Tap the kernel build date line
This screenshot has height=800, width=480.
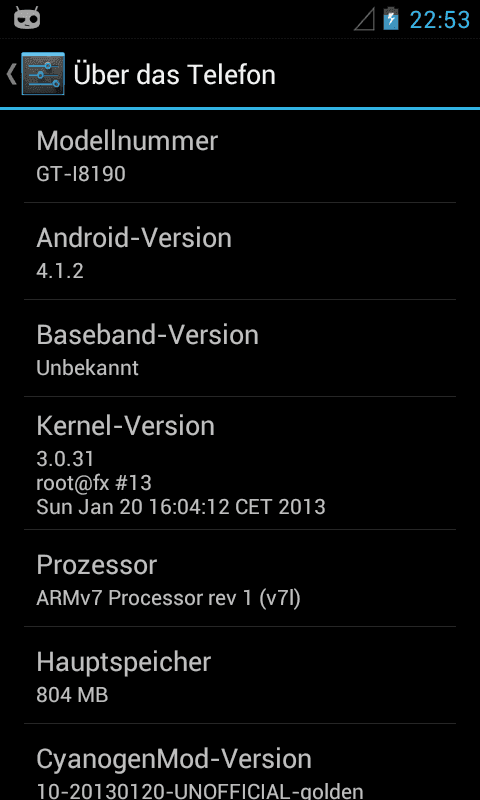(x=181, y=507)
